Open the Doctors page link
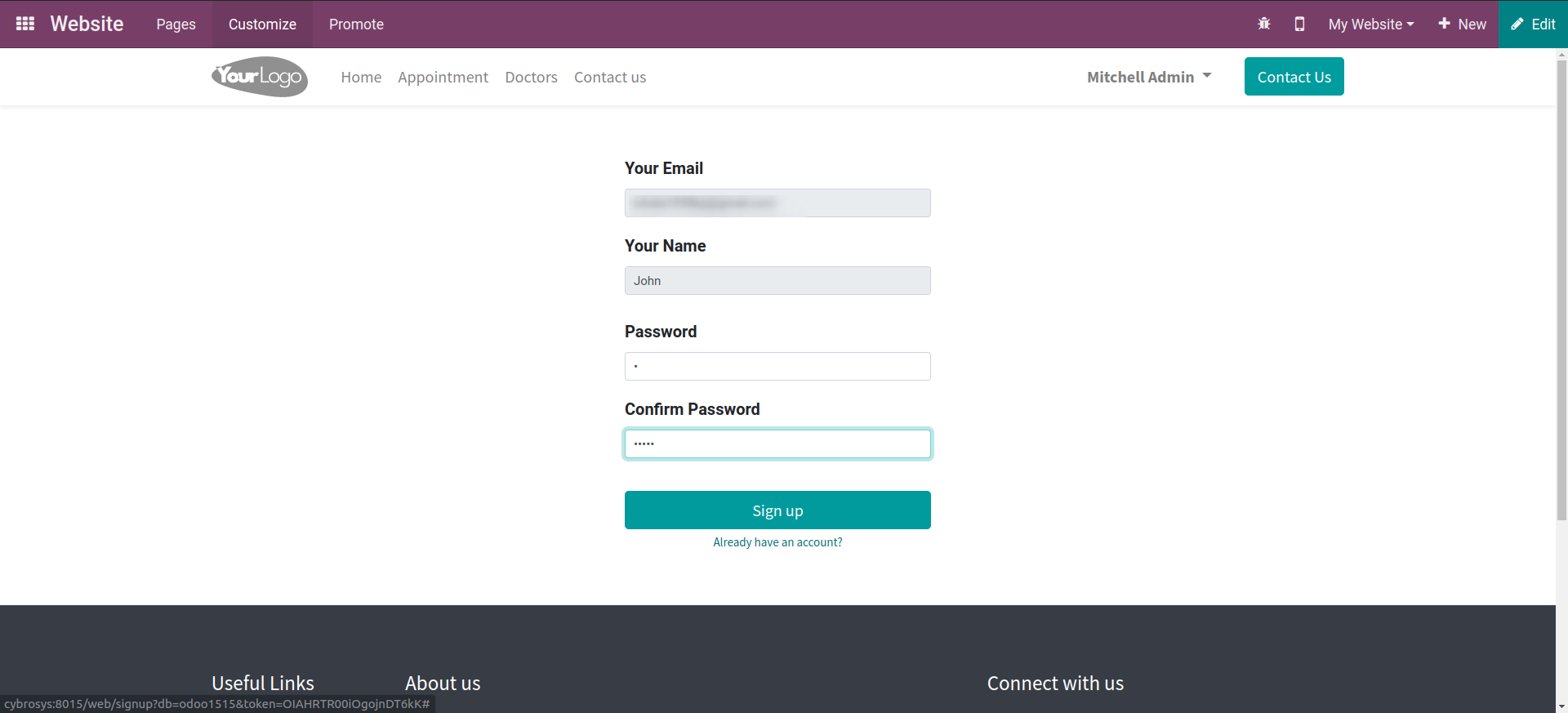 [x=531, y=77]
